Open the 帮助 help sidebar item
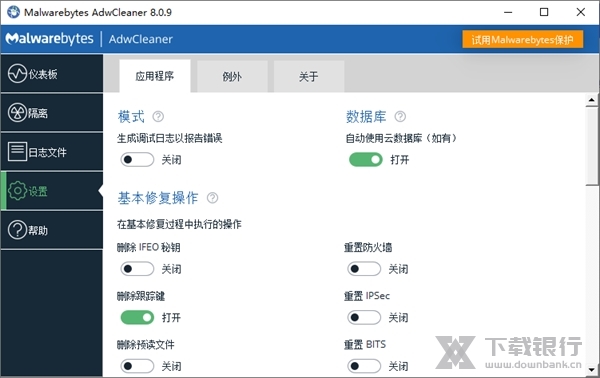 coord(52,230)
